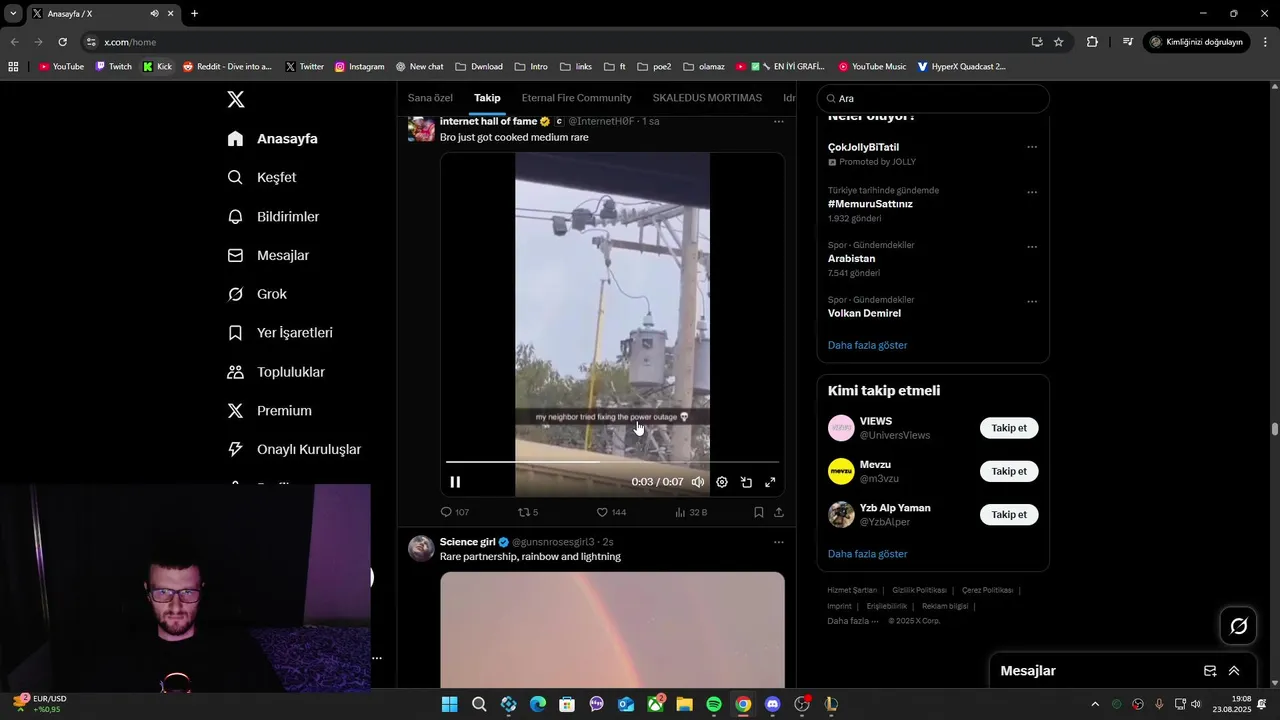The width and height of the screenshot is (1280, 720).
Task: Reply to internet hall of fame post
Action: pos(455,512)
